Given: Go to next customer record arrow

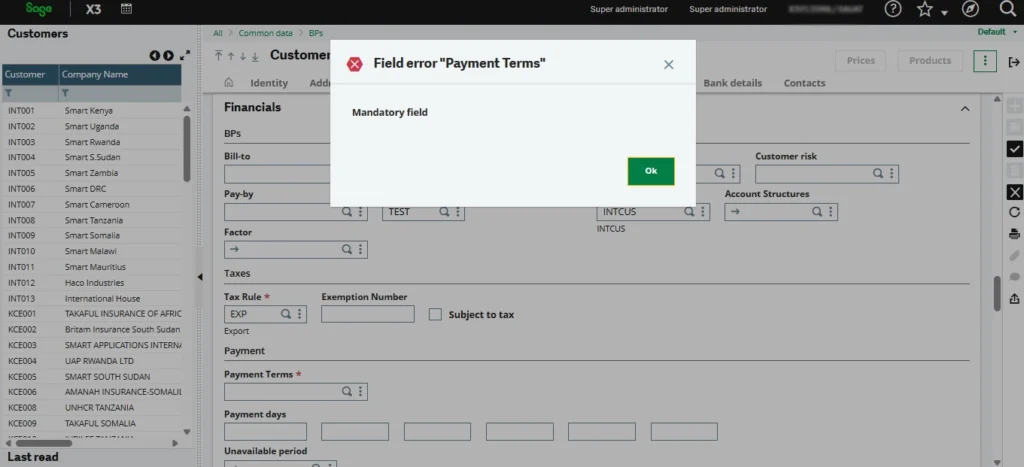Looking at the screenshot, I should pos(243,56).
